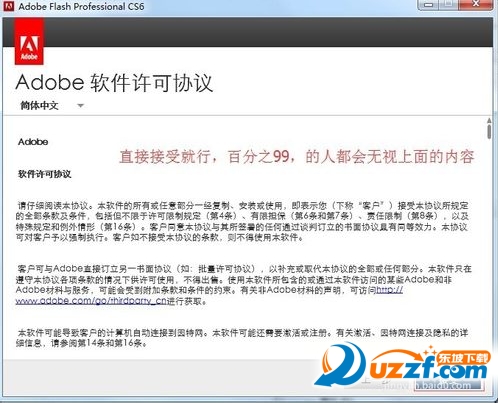498x403 pixels.
Task: Click the Flash title bar application icon
Action: point(8,6)
